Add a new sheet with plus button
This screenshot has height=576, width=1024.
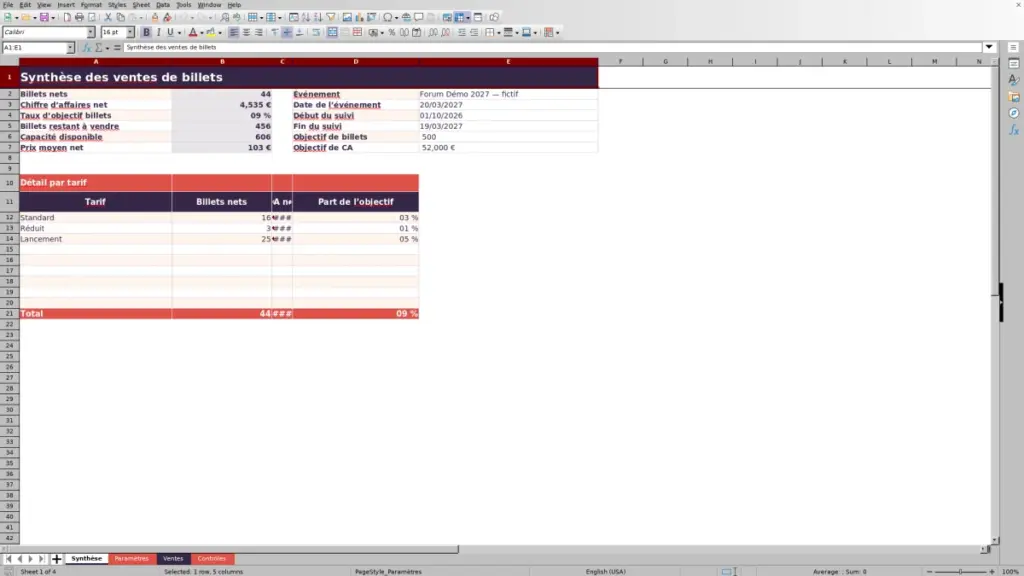(x=57, y=559)
